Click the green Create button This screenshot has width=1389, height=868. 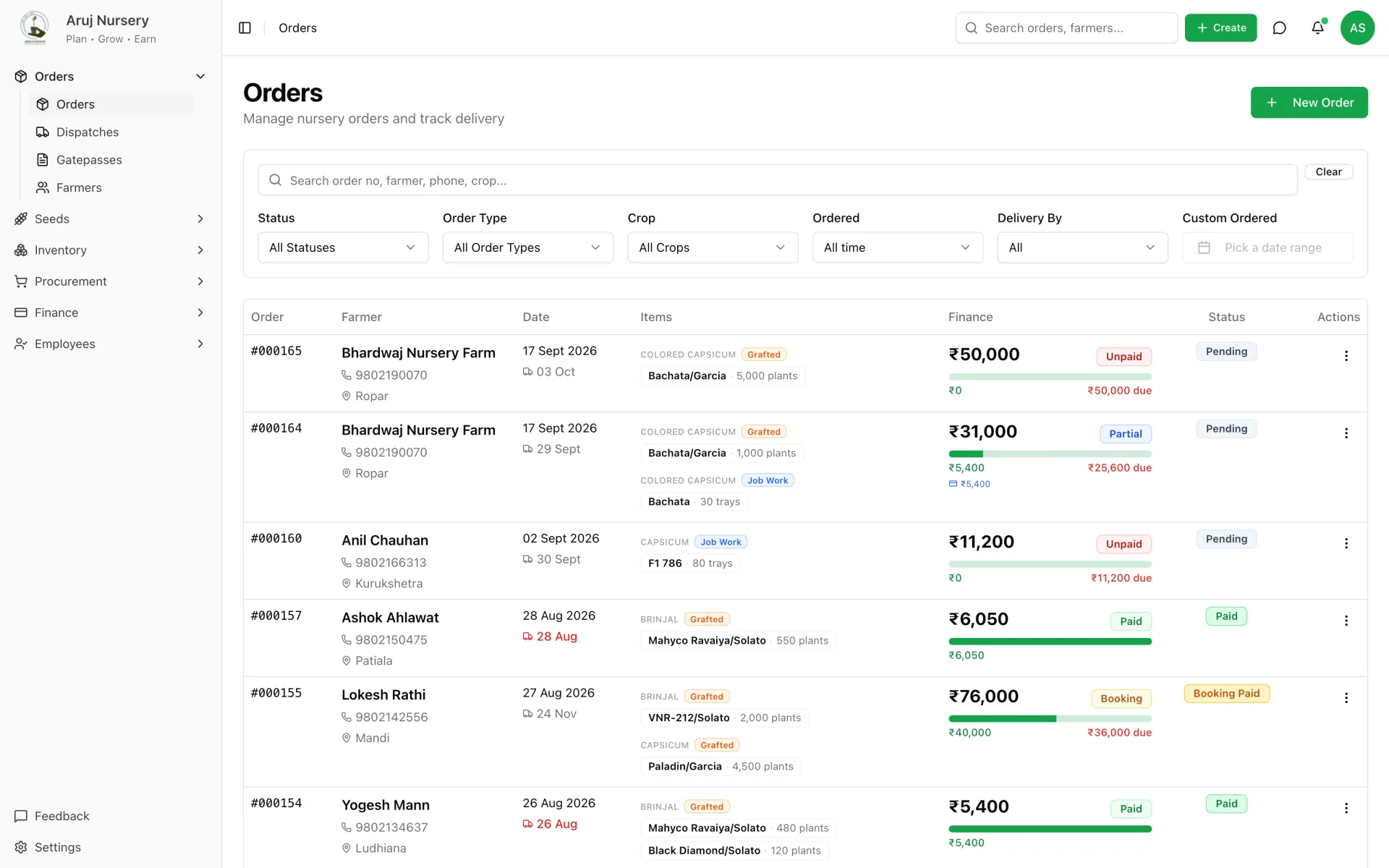click(x=1220, y=27)
